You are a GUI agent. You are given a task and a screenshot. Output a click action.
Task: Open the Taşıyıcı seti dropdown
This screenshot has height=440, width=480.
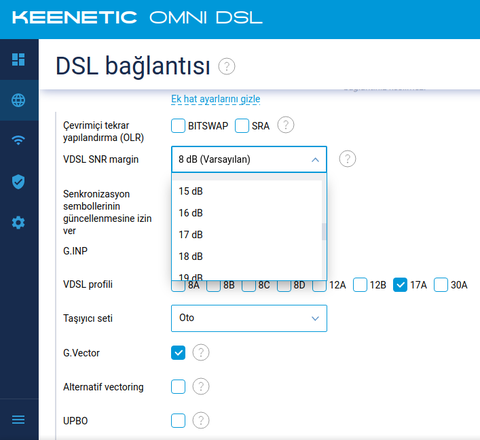click(x=249, y=318)
